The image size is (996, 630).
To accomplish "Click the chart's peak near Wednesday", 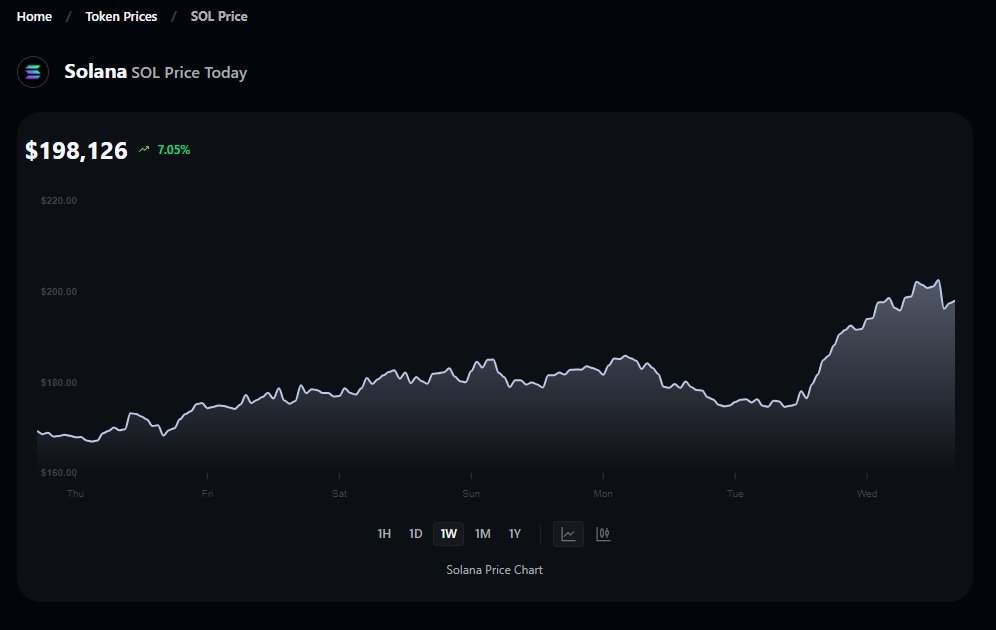I will pos(938,280).
